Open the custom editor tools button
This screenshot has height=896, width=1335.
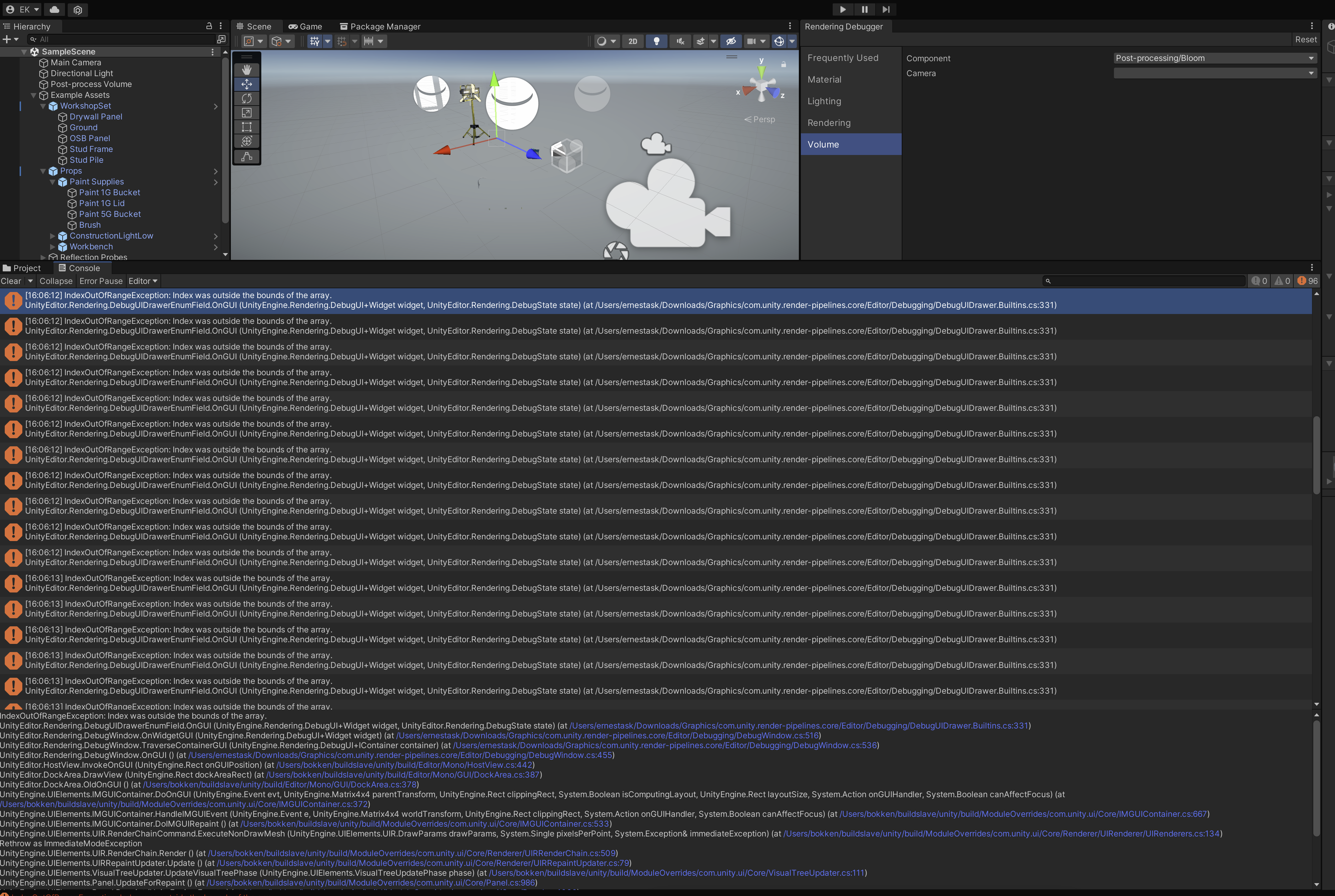coord(246,156)
